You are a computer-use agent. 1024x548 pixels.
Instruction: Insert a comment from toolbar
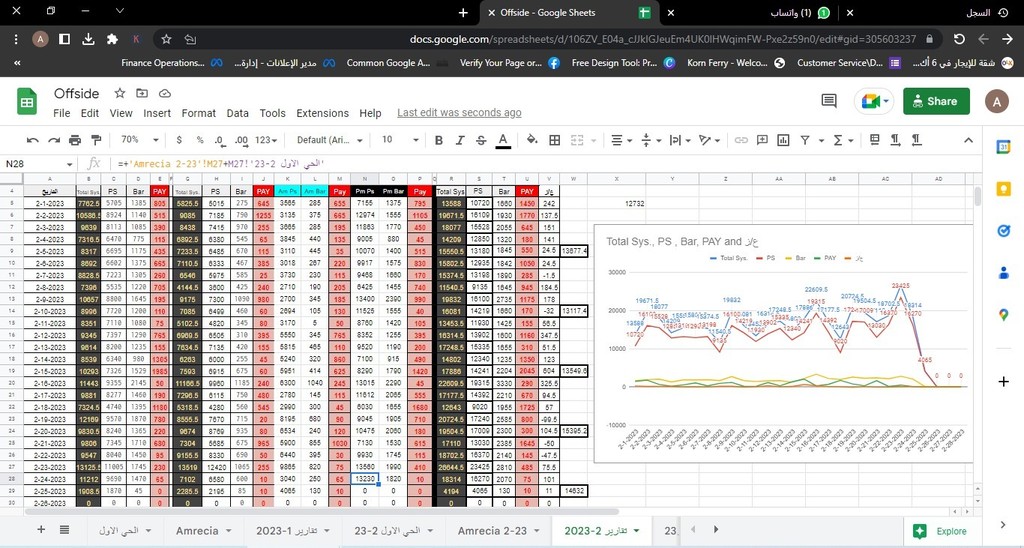pyautogui.click(x=762, y=140)
